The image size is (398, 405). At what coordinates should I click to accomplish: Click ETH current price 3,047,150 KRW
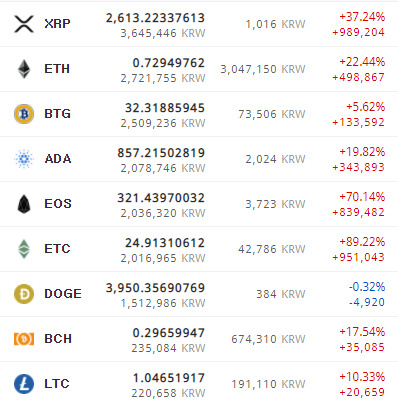(x=263, y=69)
